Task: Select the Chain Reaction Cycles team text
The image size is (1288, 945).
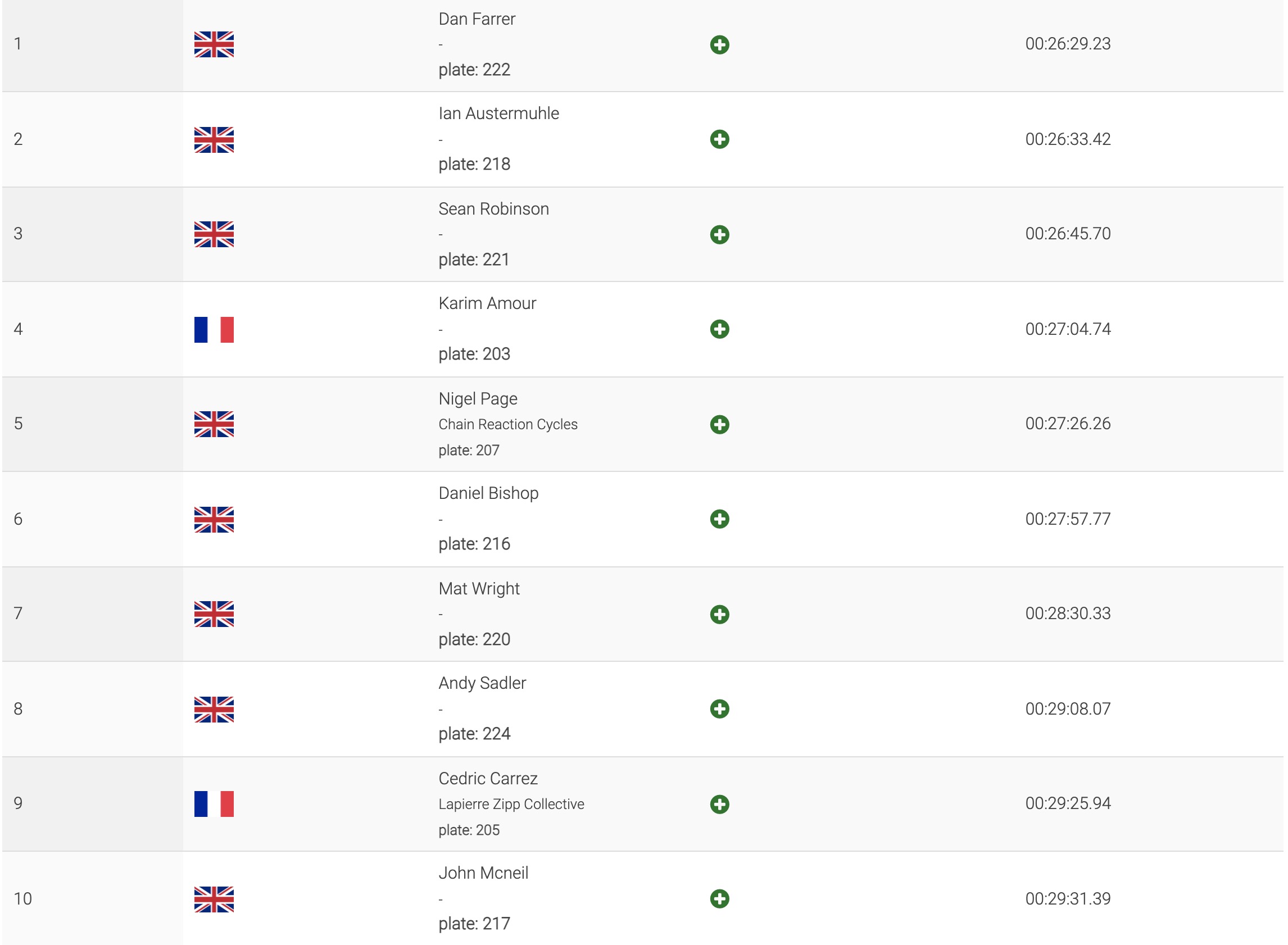Action: (507, 424)
